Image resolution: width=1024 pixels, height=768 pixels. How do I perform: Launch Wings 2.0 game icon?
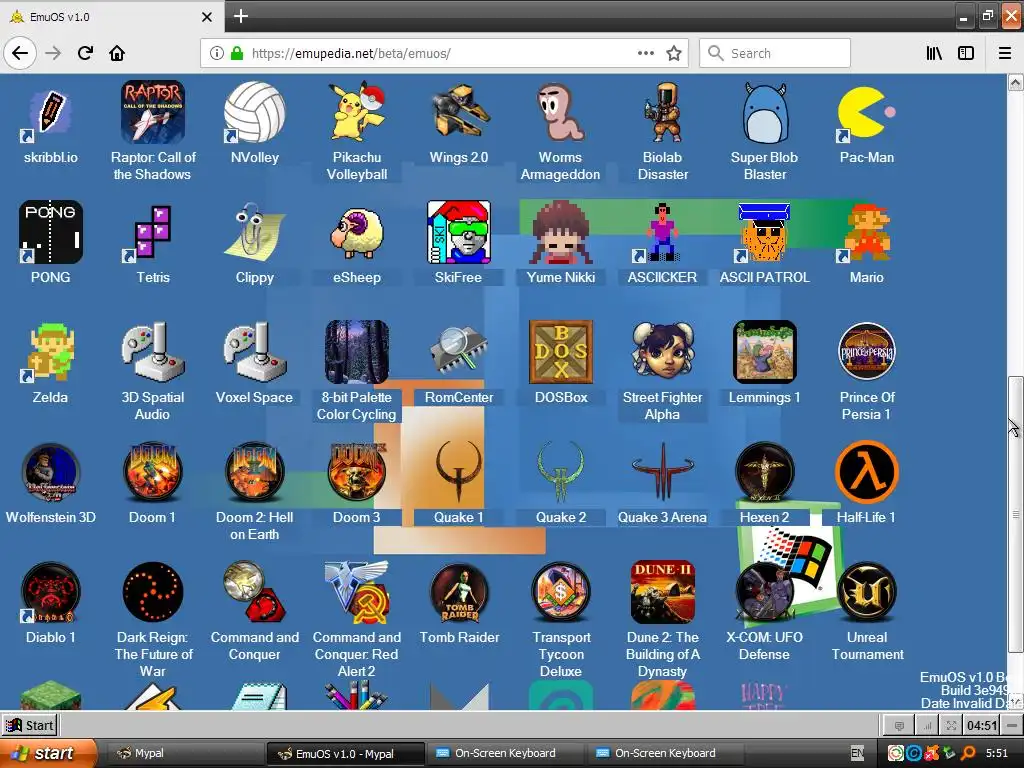458,112
